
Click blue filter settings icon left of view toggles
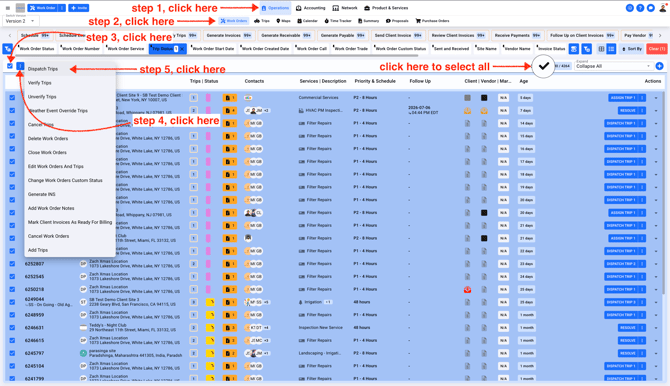coord(587,49)
